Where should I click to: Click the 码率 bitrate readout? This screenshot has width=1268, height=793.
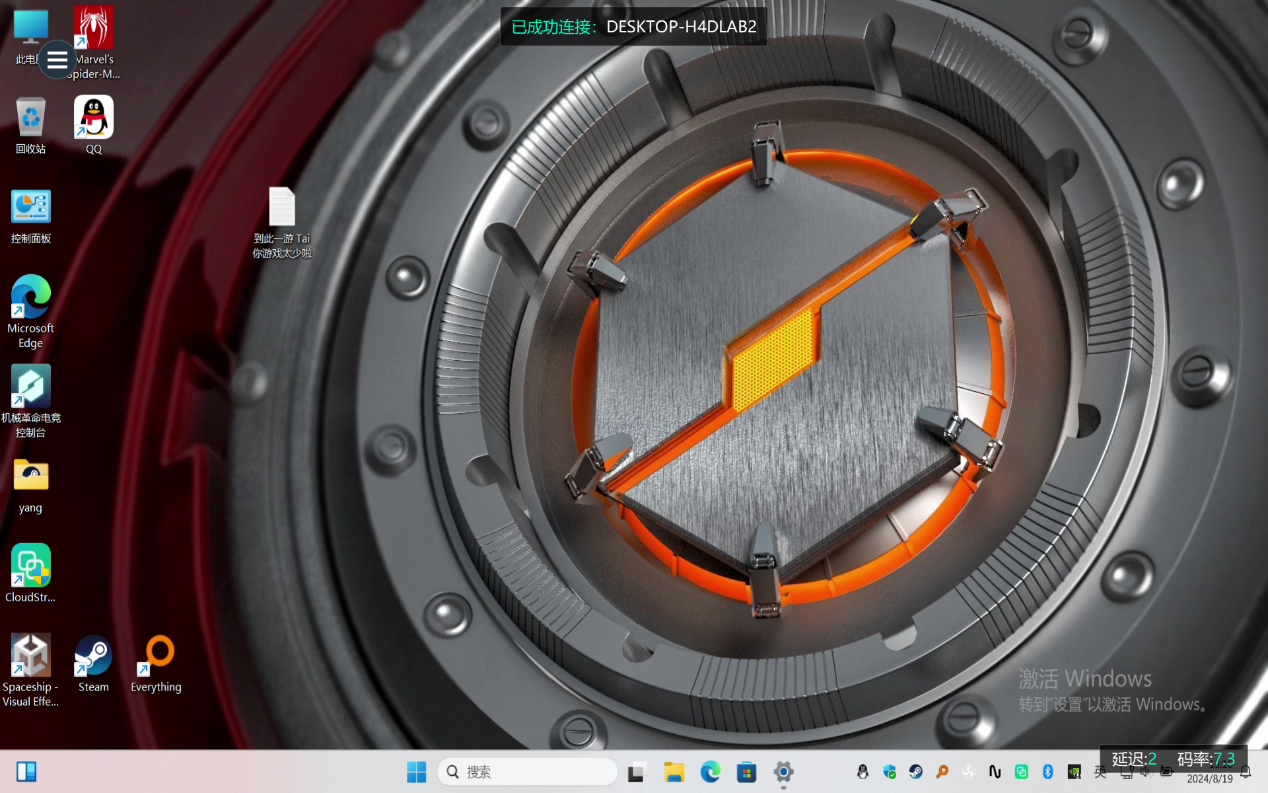click(x=1206, y=759)
